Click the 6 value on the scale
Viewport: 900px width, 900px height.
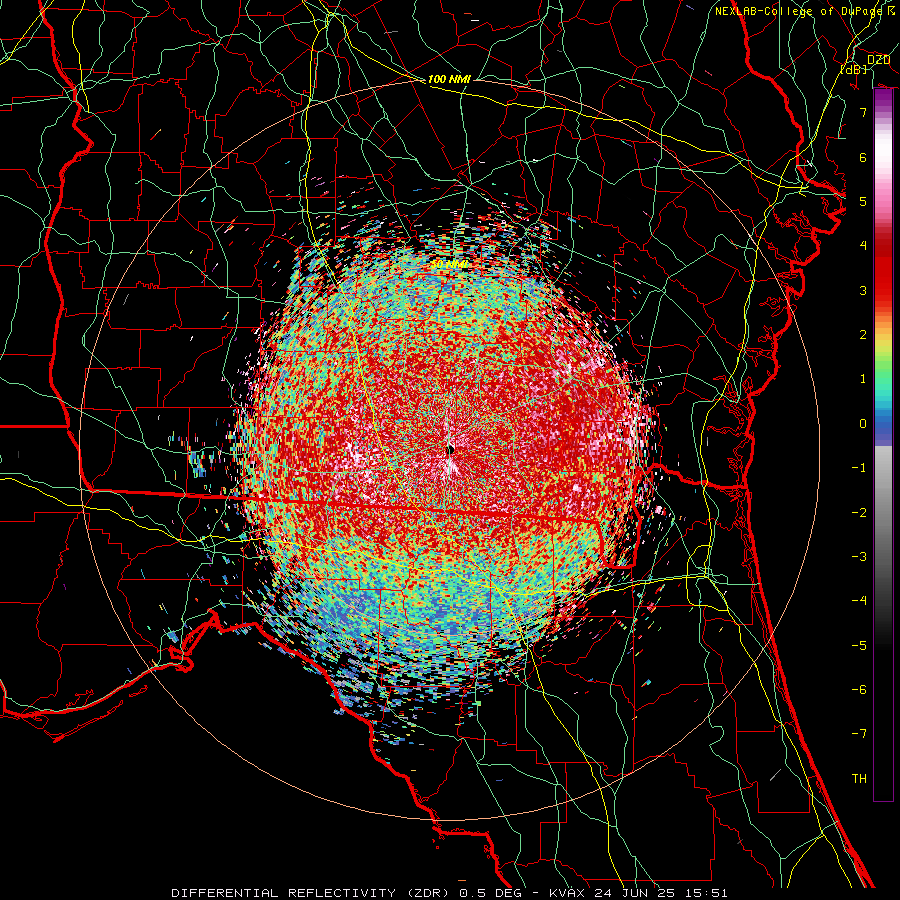[x=863, y=157]
